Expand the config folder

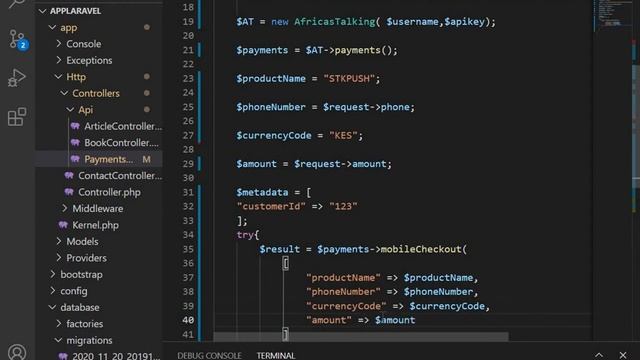pyautogui.click(x=53, y=291)
